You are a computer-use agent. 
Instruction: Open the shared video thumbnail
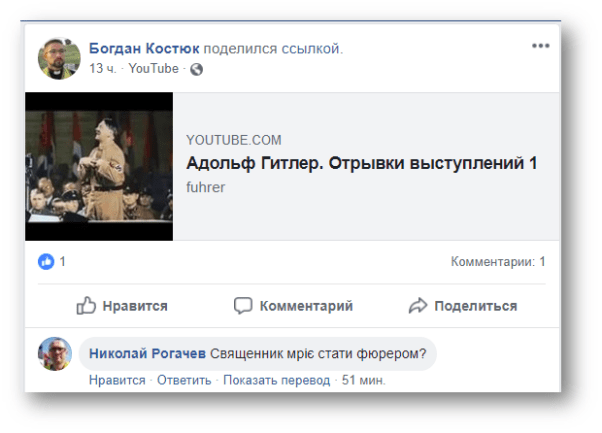99,166
